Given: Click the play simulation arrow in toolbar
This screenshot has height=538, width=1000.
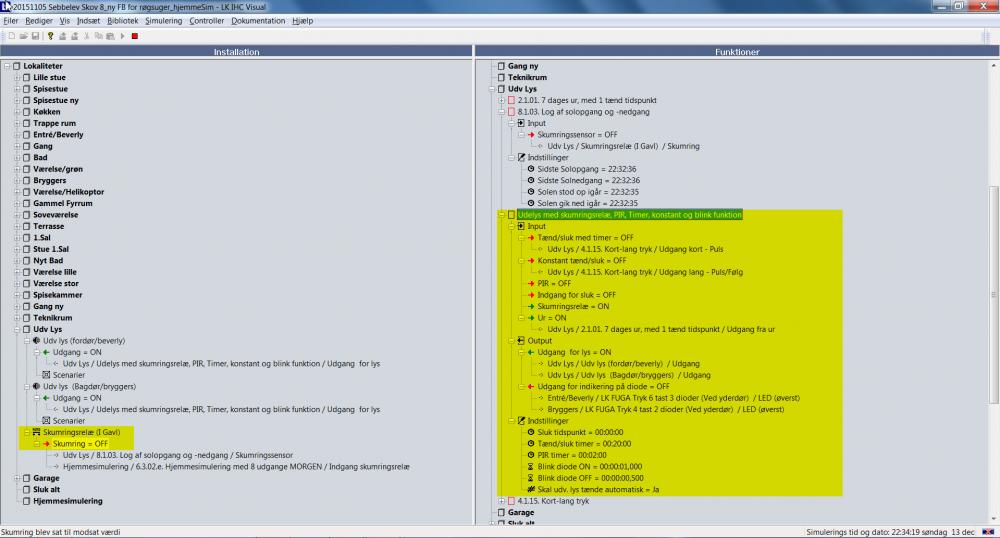Looking at the screenshot, I should click(x=122, y=36).
